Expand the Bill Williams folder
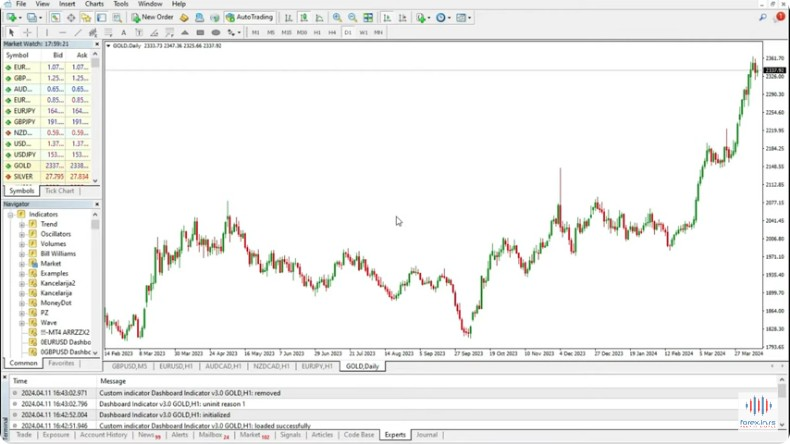The height and width of the screenshot is (444, 790). (x=22, y=254)
